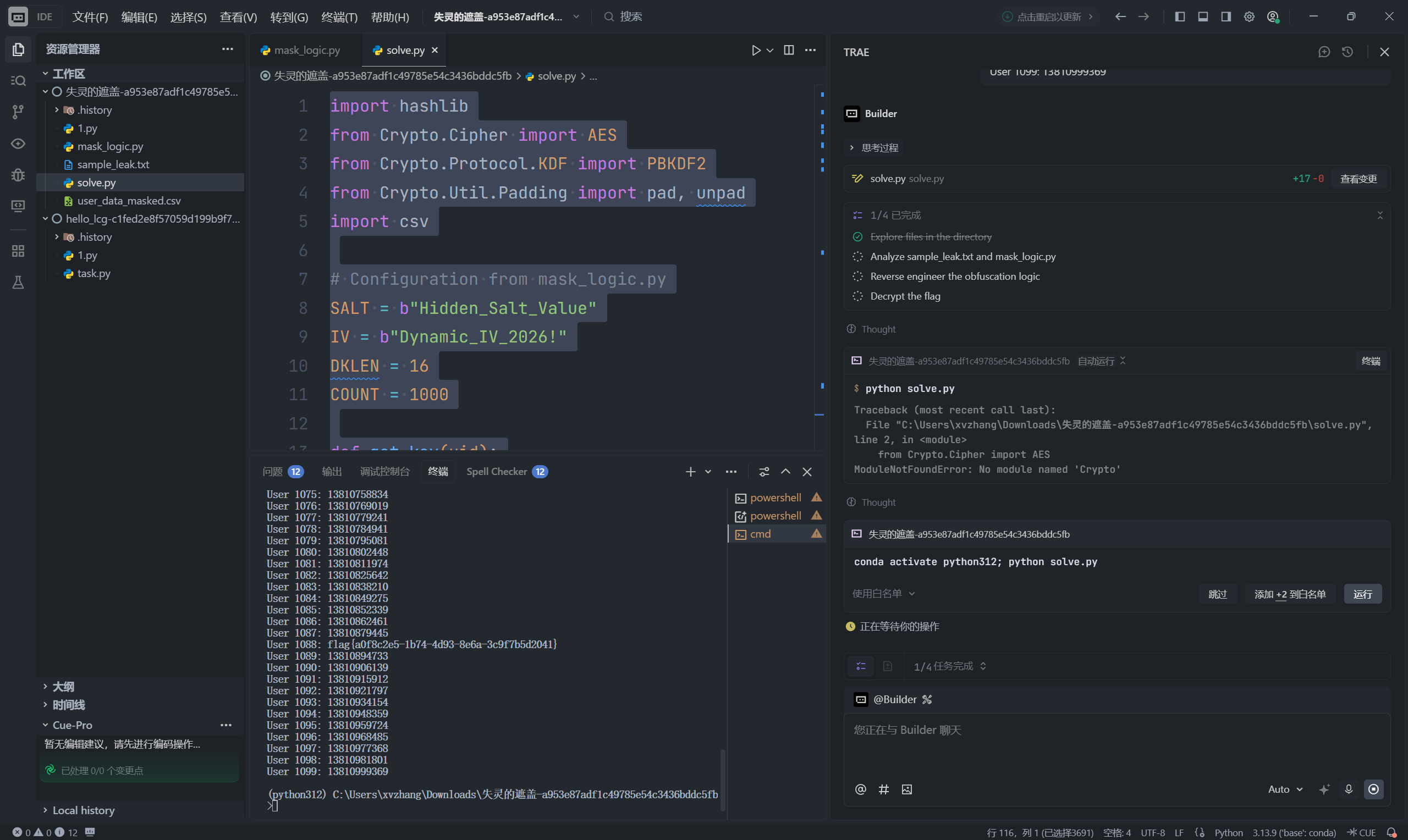
Task: Open the 终端(T) menu
Action: click(339, 17)
